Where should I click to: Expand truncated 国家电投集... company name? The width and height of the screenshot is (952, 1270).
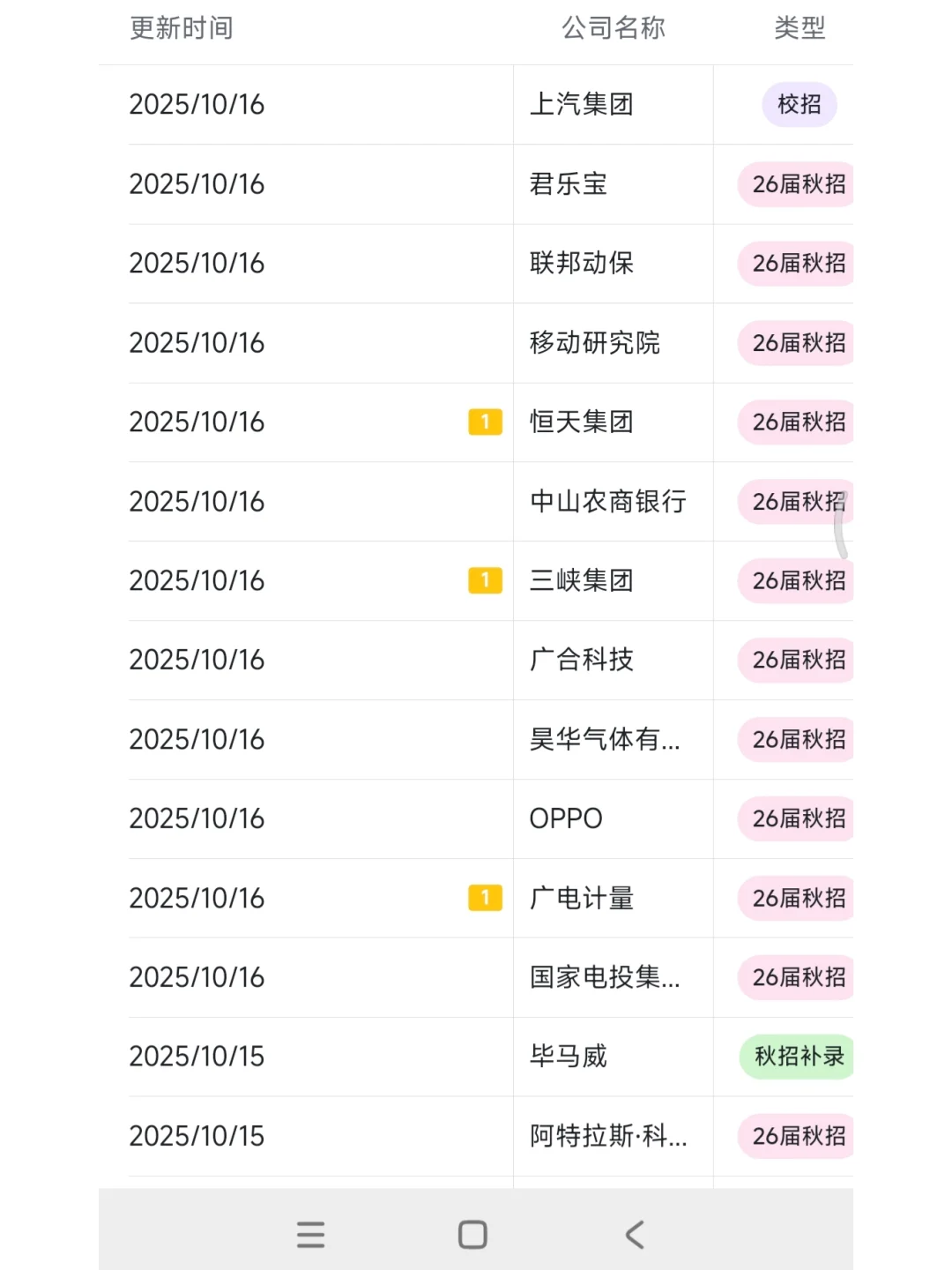[x=605, y=977]
